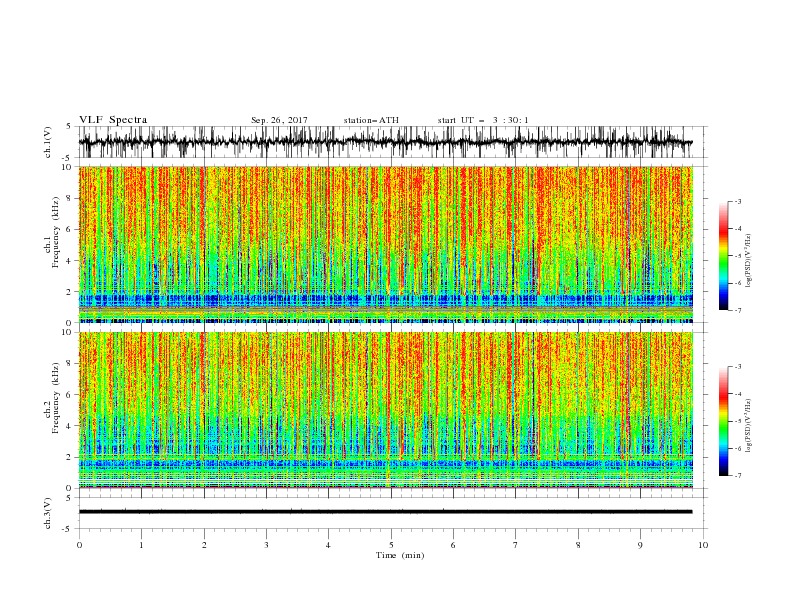Click time-axis tick label "8"
Viewport: 792px width, 612px height.
coord(578,545)
